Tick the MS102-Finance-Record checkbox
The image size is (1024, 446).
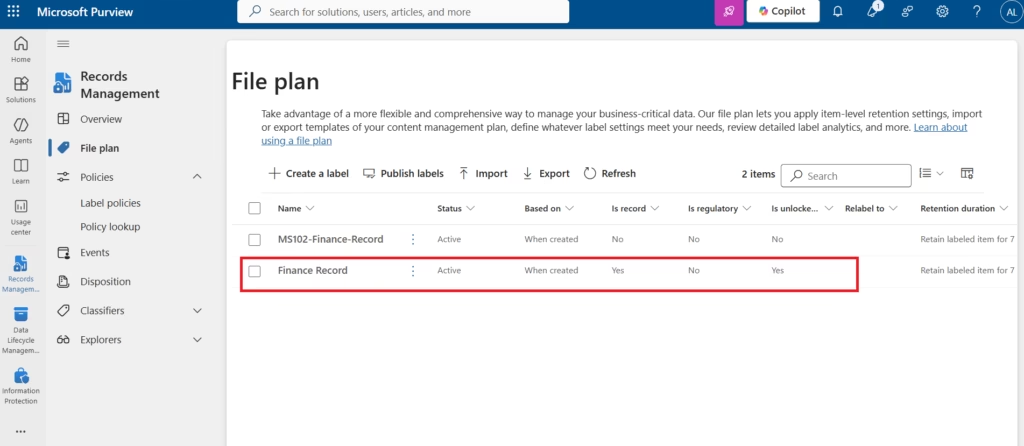pos(255,240)
